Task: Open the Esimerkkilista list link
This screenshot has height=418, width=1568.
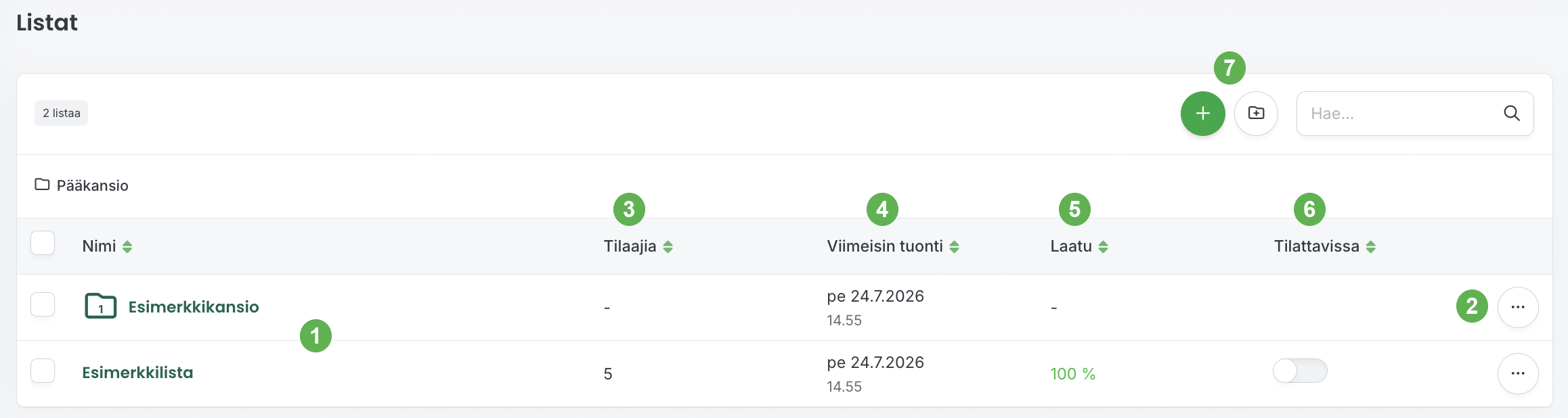Action: click(x=137, y=373)
